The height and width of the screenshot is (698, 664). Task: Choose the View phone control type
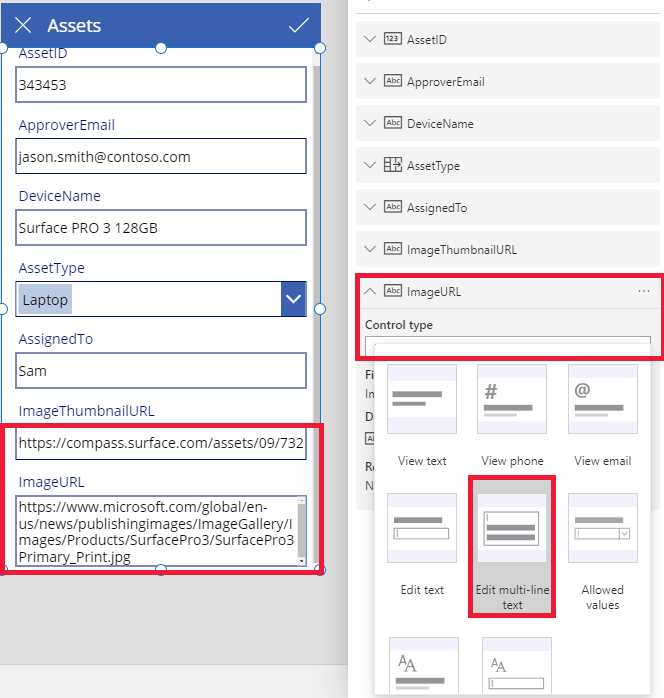[512, 415]
